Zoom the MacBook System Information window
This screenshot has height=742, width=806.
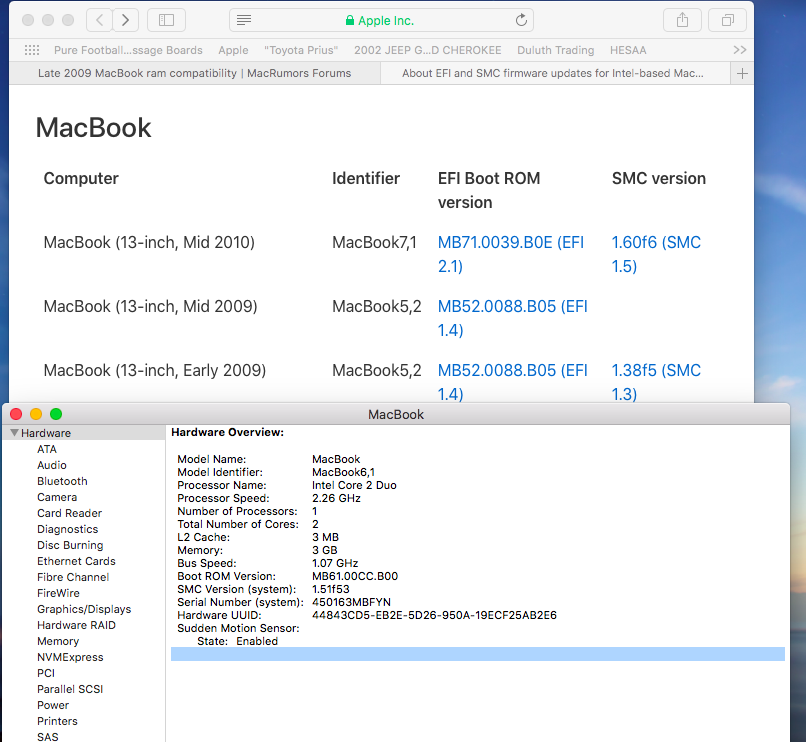56,414
